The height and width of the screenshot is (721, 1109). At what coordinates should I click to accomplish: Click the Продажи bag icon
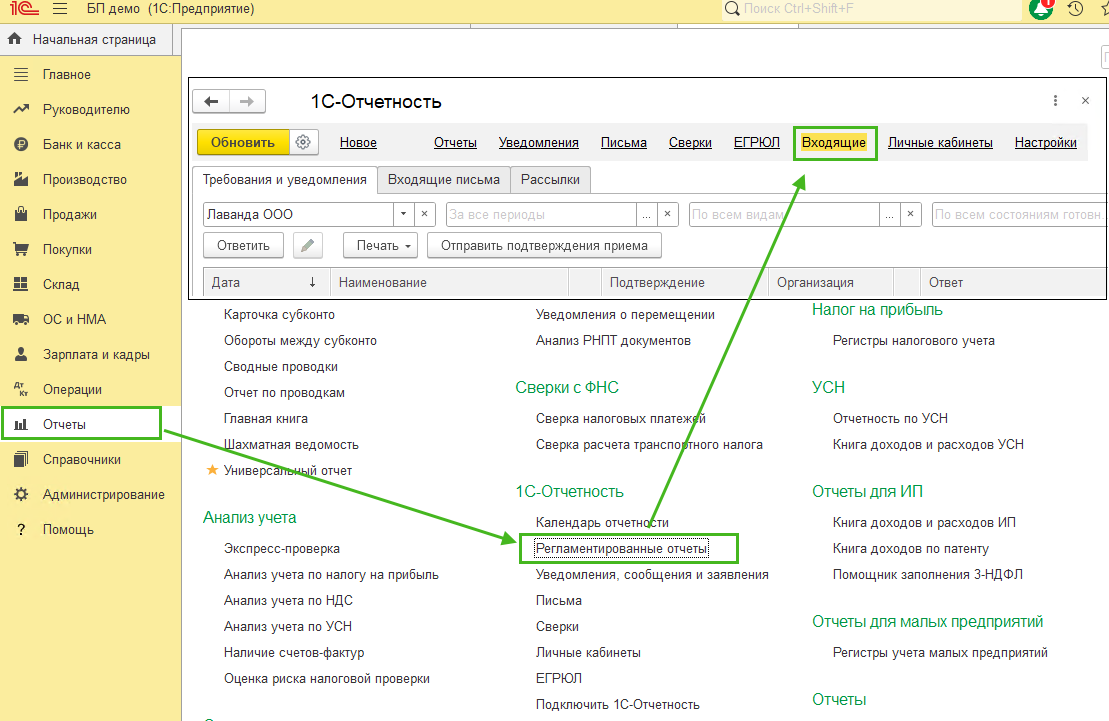point(21,214)
